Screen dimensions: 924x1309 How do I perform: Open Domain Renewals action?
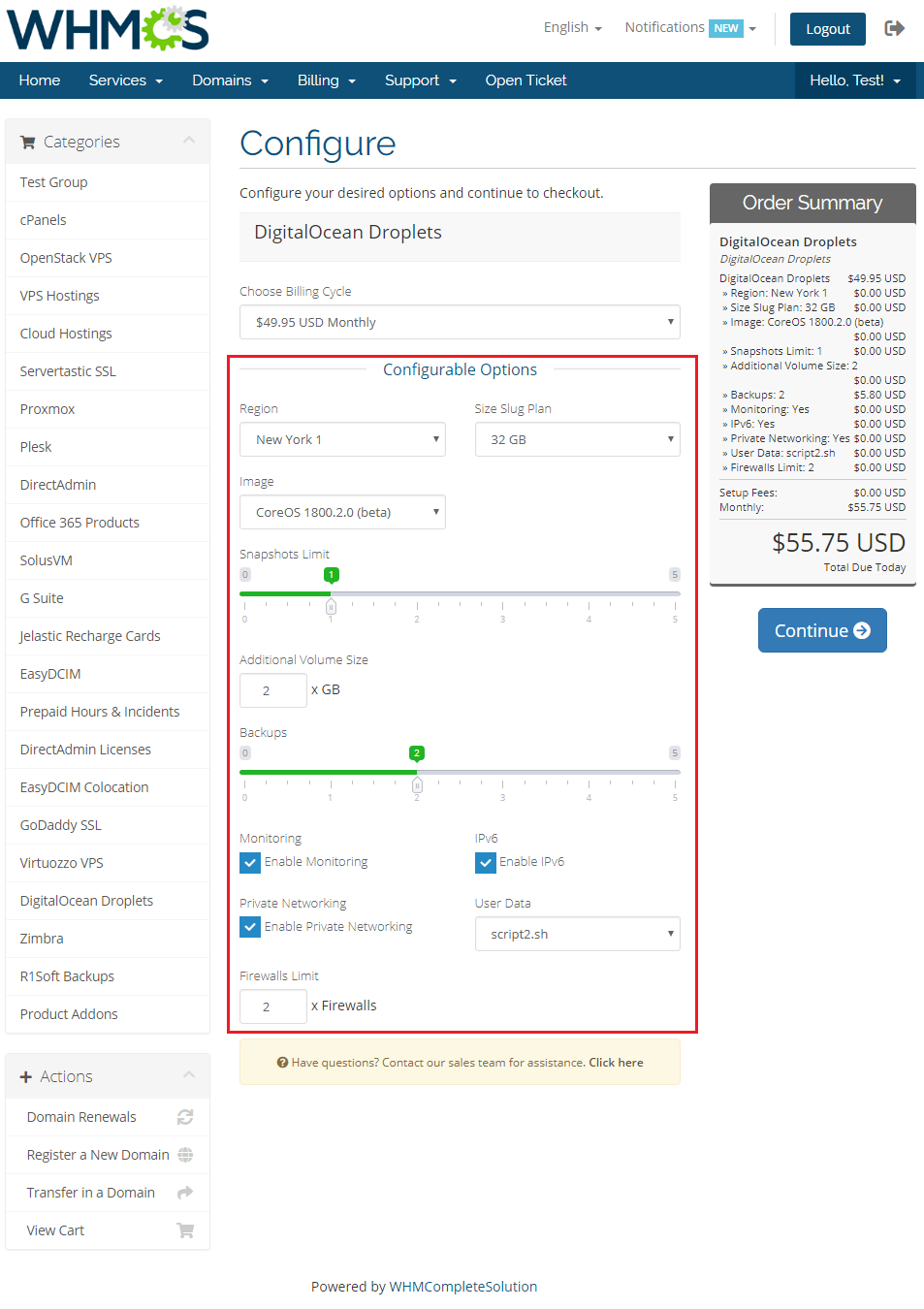click(x=108, y=1117)
